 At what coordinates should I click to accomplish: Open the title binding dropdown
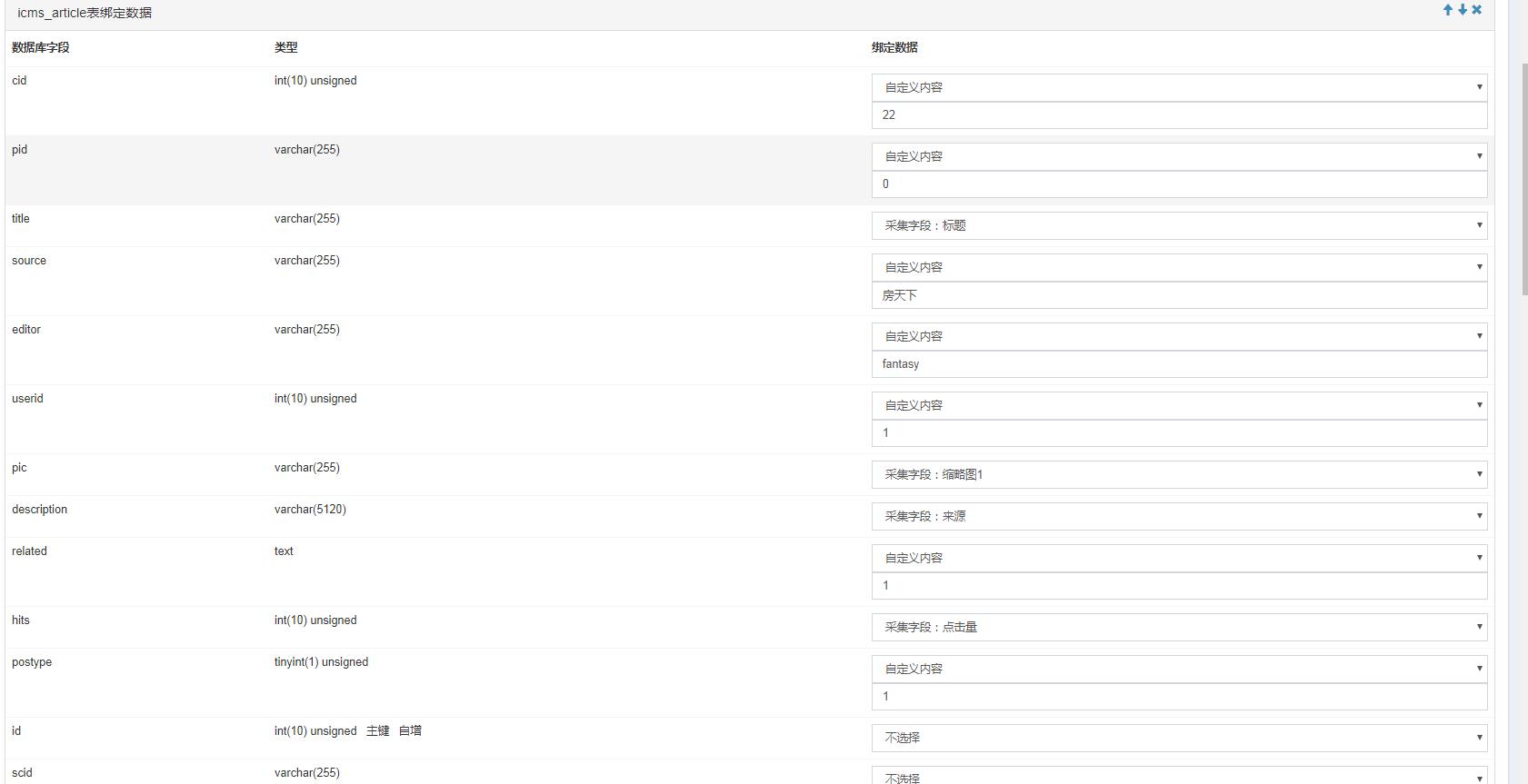[x=1179, y=225]
